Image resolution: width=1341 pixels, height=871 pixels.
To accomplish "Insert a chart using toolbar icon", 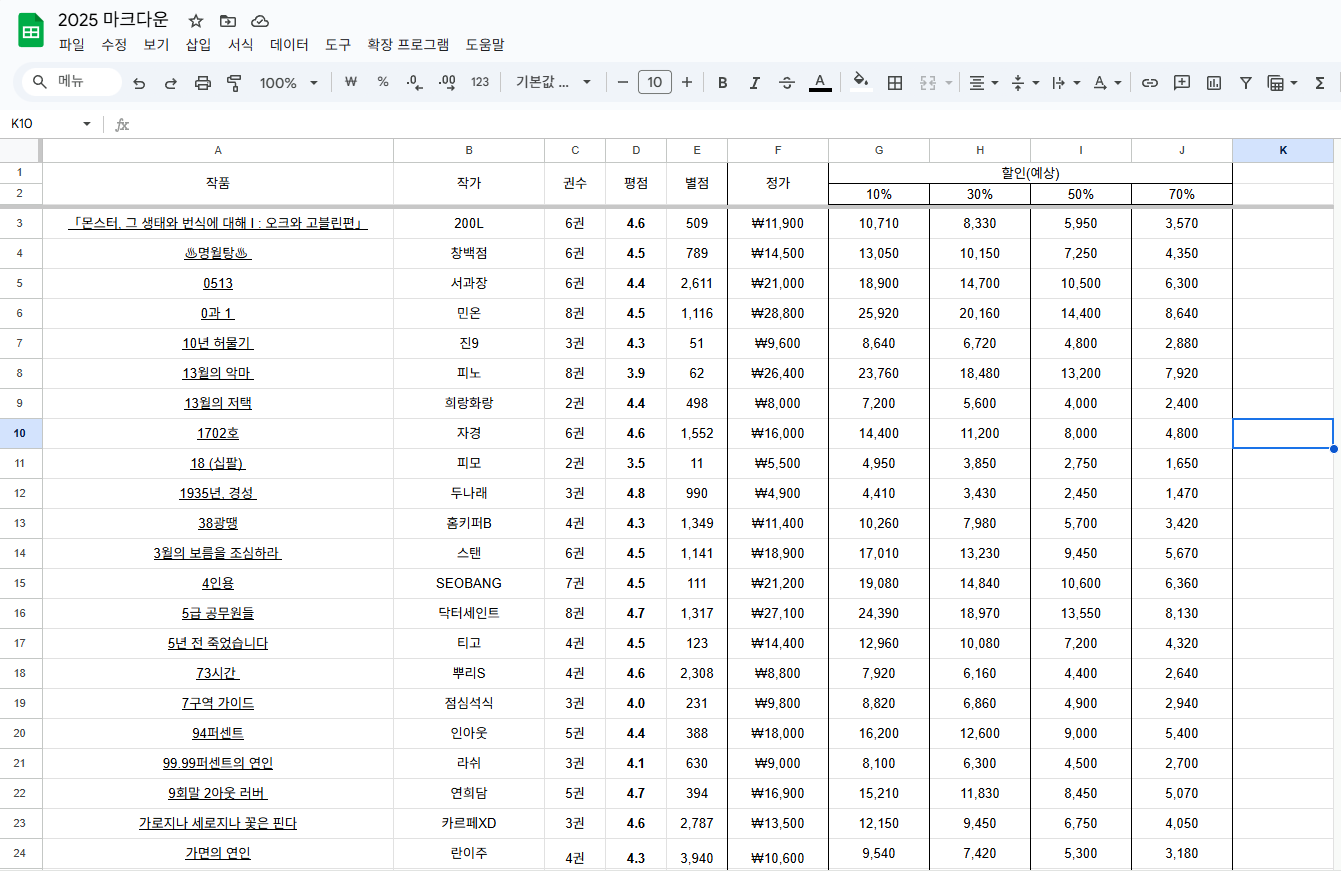I will (1214, 83).
